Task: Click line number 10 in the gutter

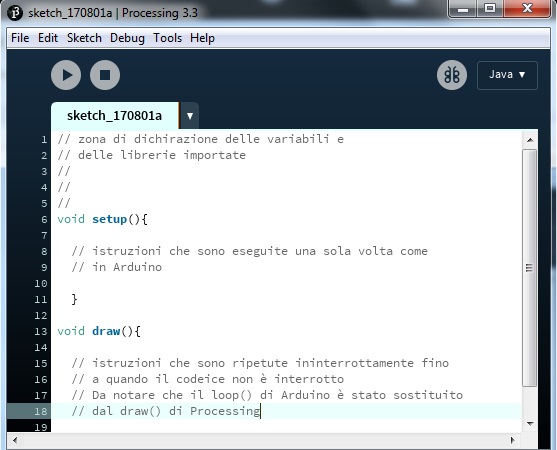Action: tap(40, 283)
